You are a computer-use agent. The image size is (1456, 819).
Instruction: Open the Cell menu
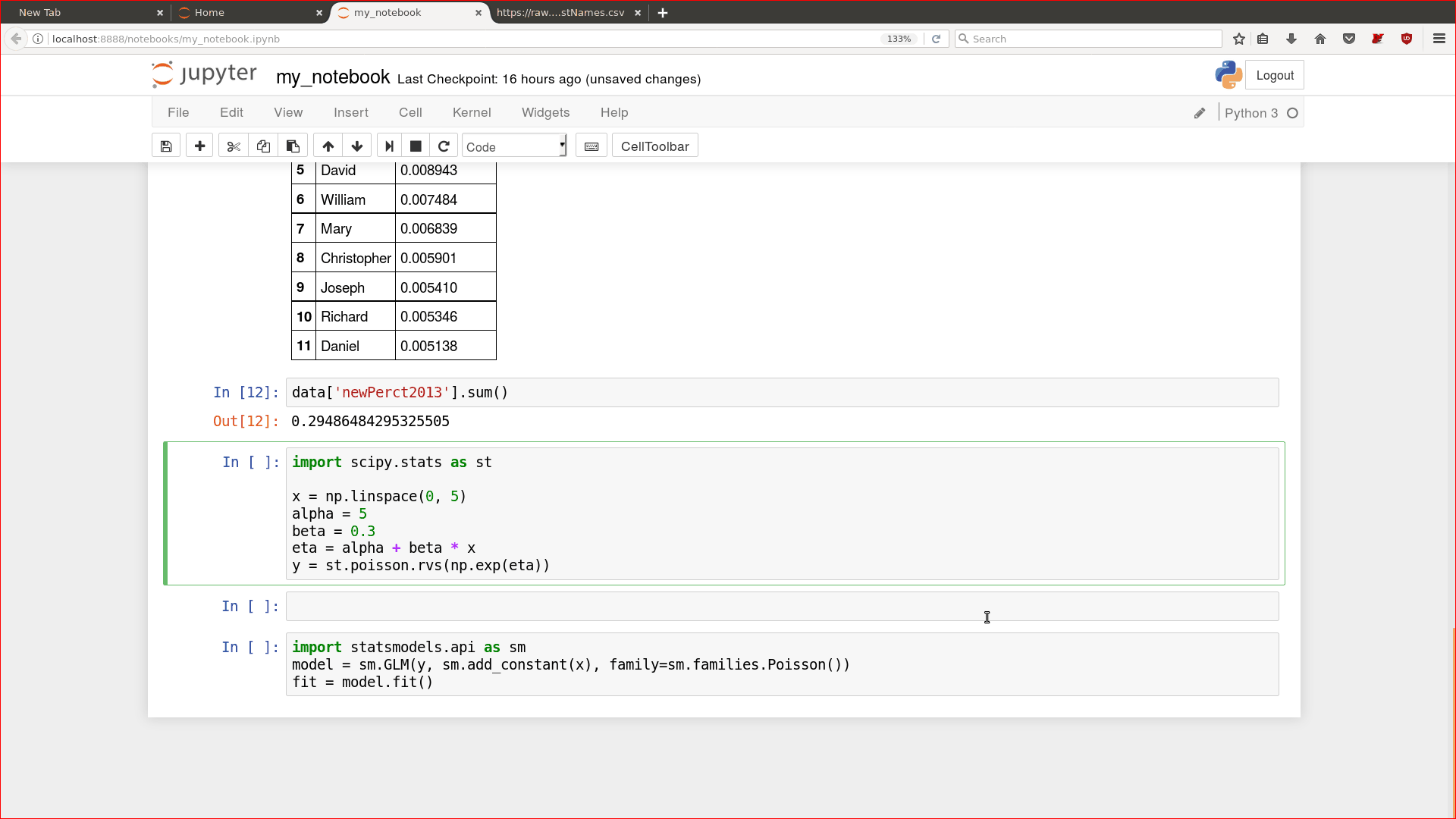[x=410, y=112]
